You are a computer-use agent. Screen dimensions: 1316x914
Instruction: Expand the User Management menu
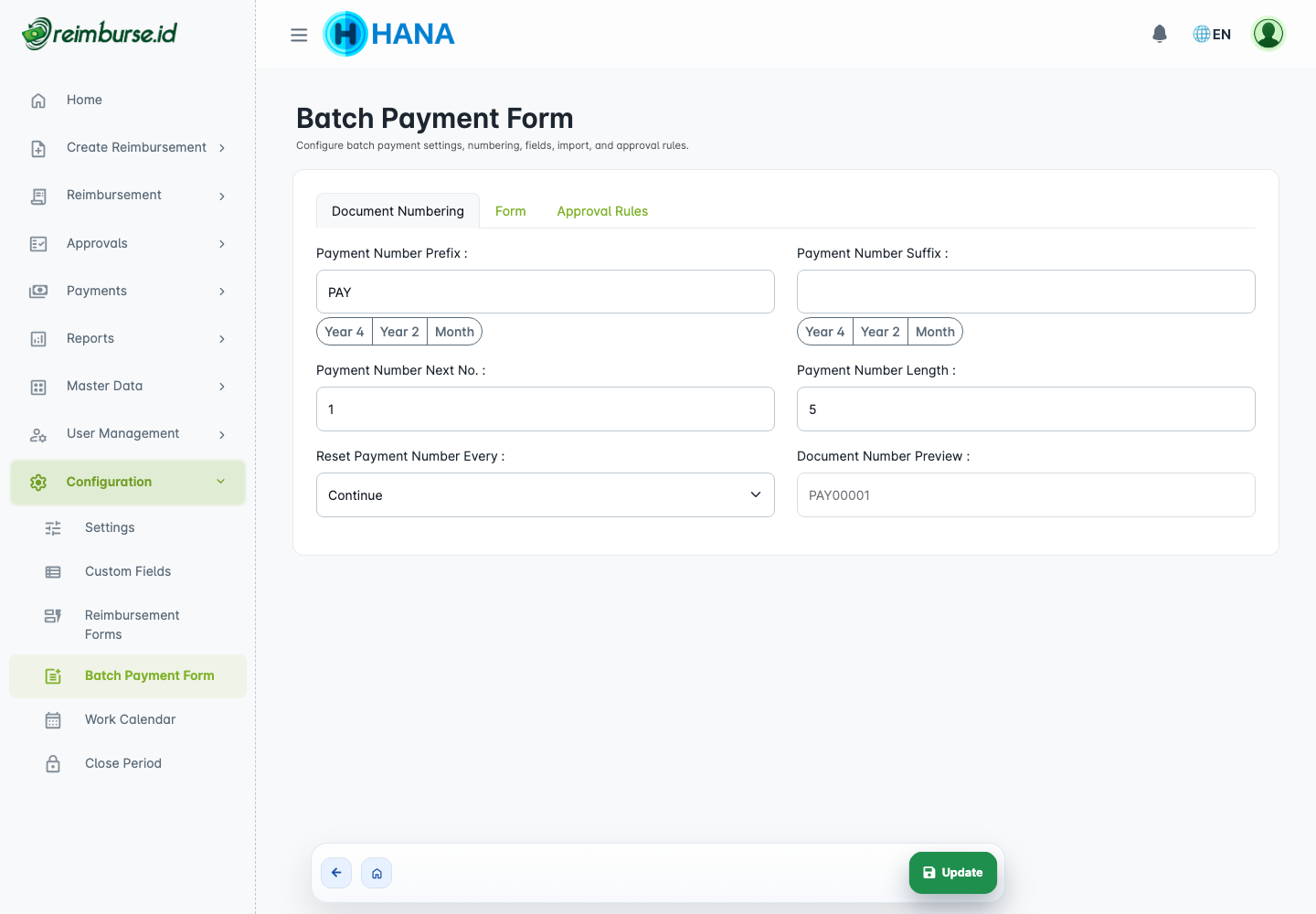click(x=123, y=433)
